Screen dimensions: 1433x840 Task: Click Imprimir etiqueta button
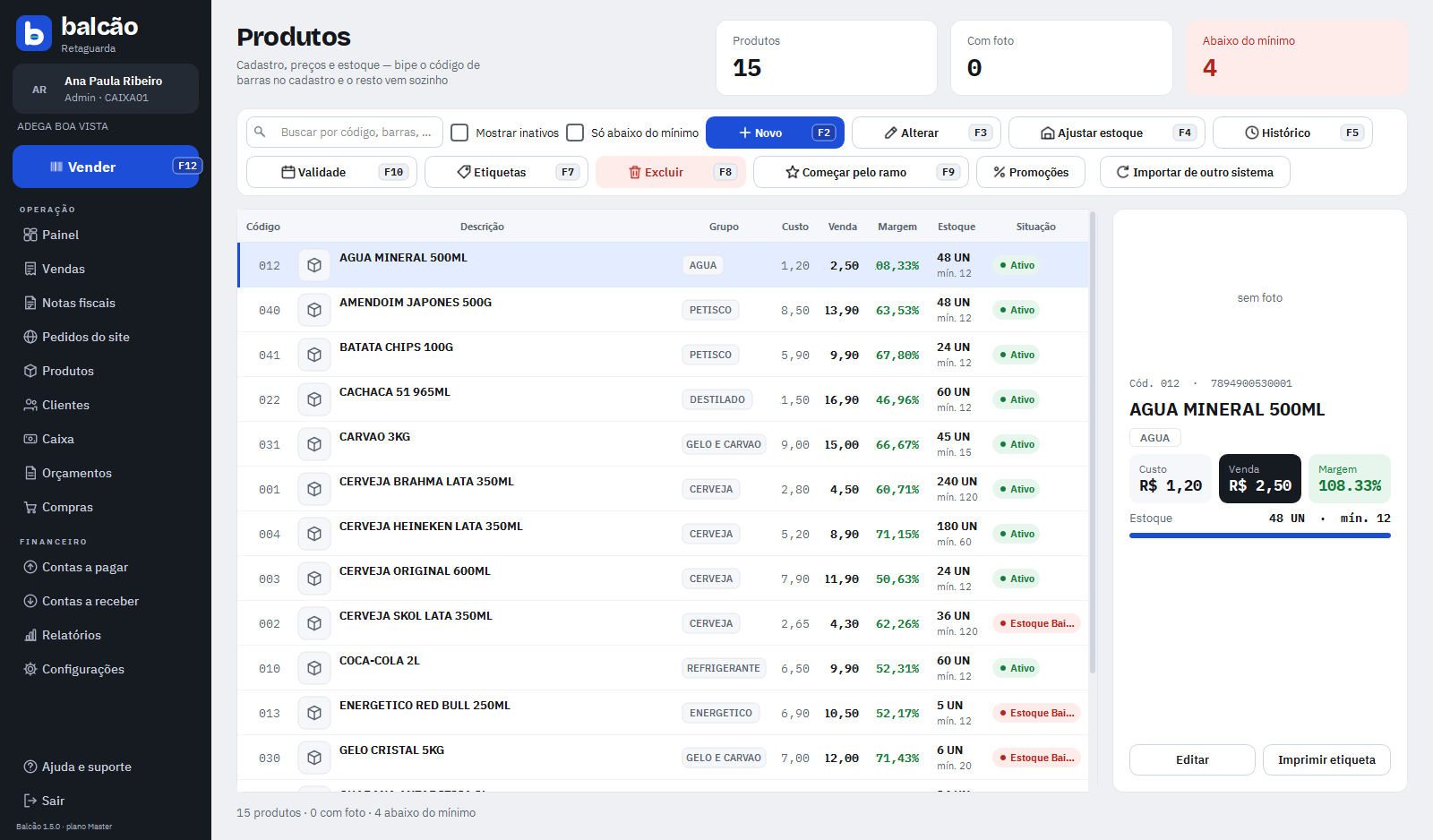coord(1326,759)
